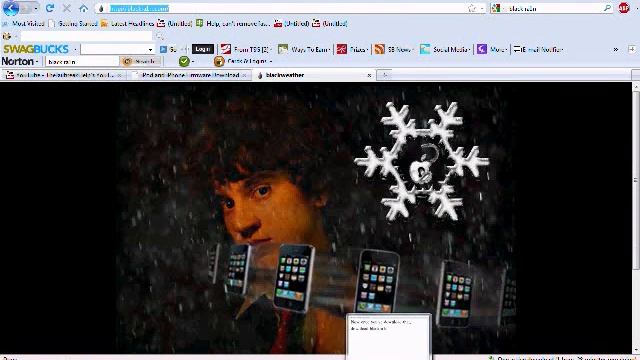
Task: Click the Norton Identity Safe vault icon
Action: (x=219, y=61)
